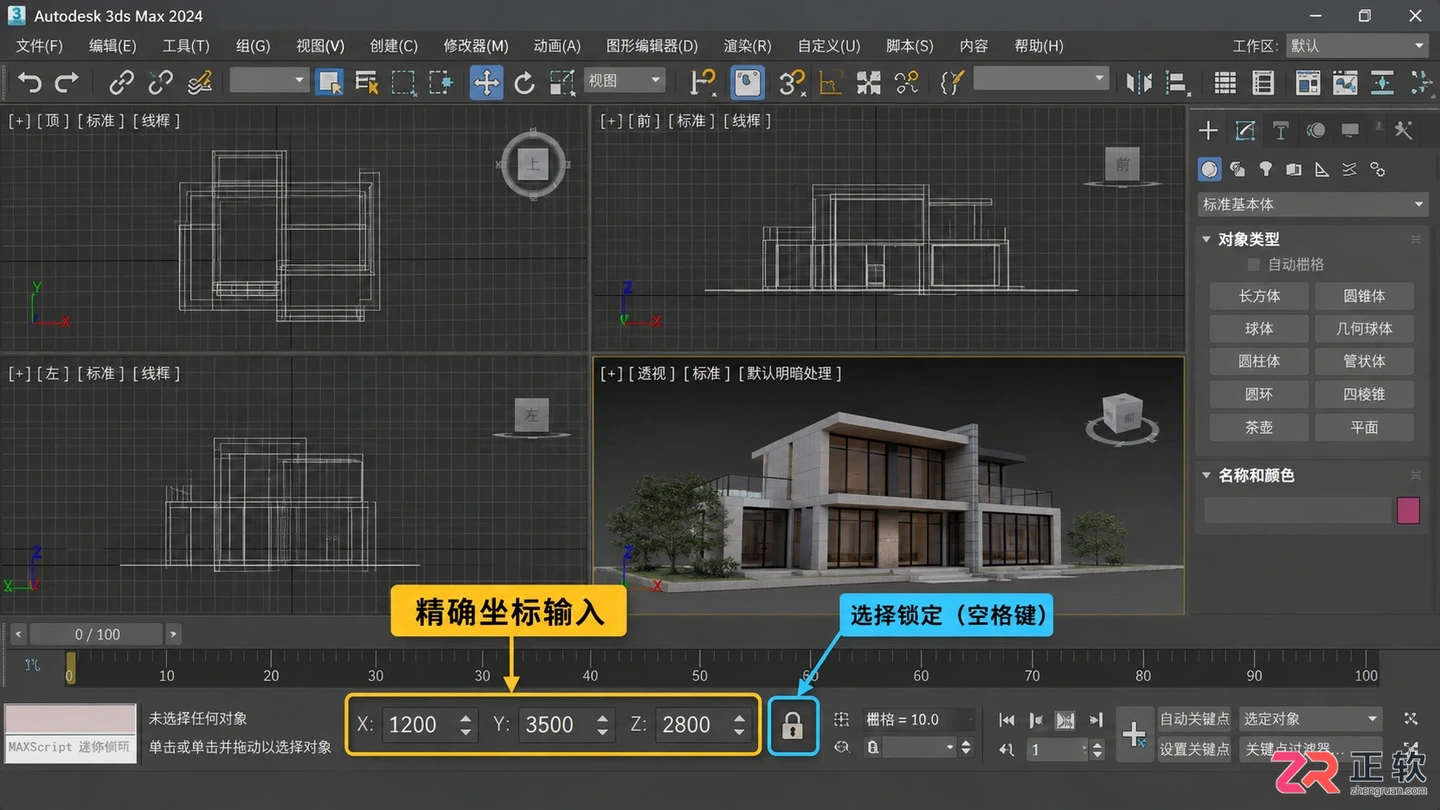Screen dimensions: 1440x810
Task: Toggle the window/crossing selection mode
Action: [441, 82]
